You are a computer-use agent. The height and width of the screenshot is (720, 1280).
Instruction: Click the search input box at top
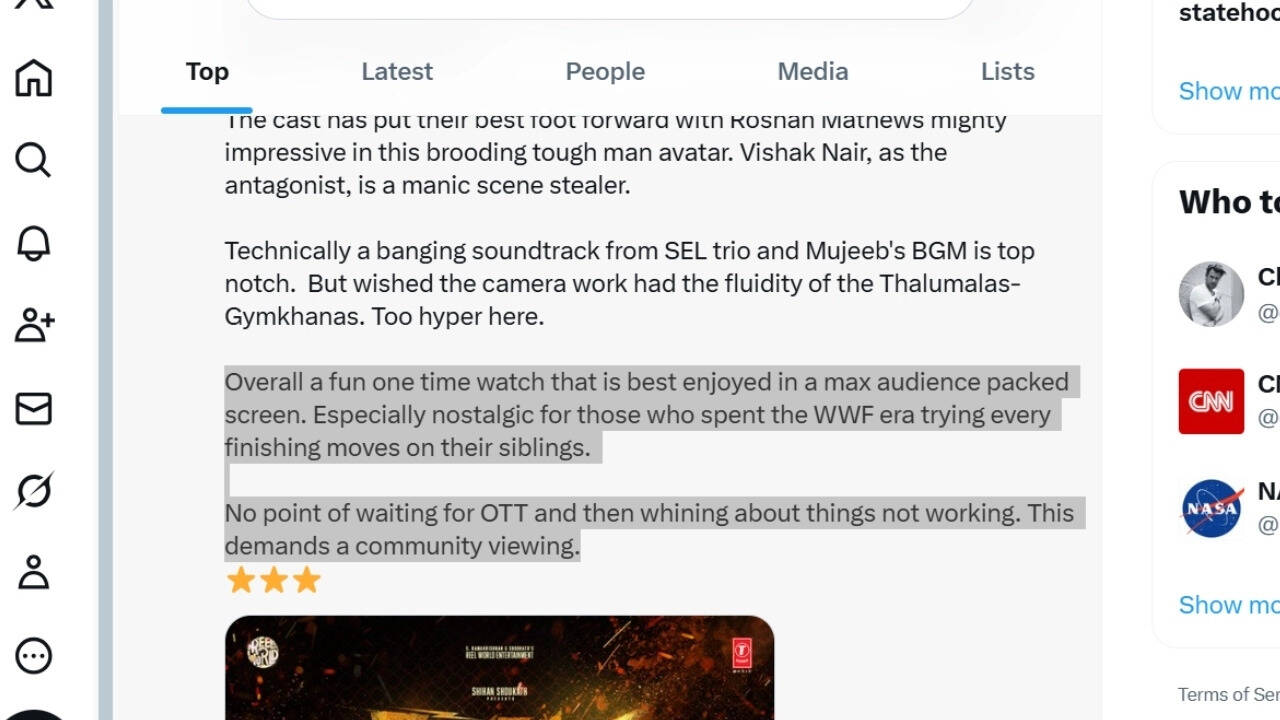[x=610, y=8]
